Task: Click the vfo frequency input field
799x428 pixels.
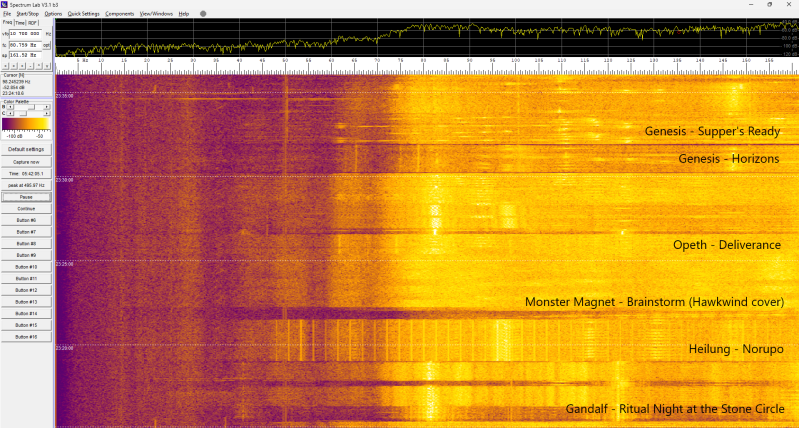Action: (25, 34)
